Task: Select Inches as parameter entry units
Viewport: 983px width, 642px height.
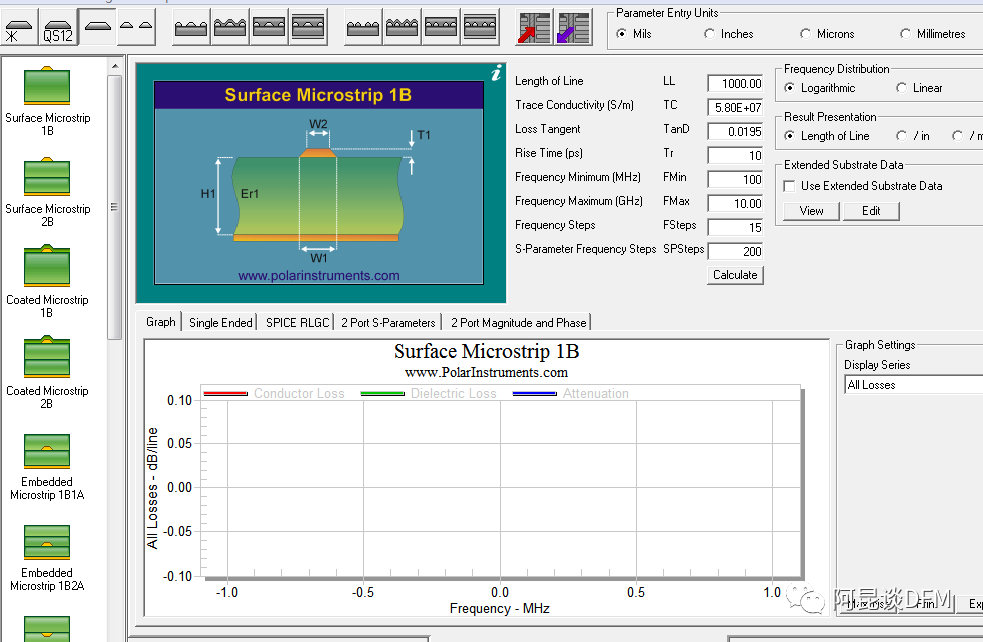Action: pyautogui.click(x=711, y=34)
